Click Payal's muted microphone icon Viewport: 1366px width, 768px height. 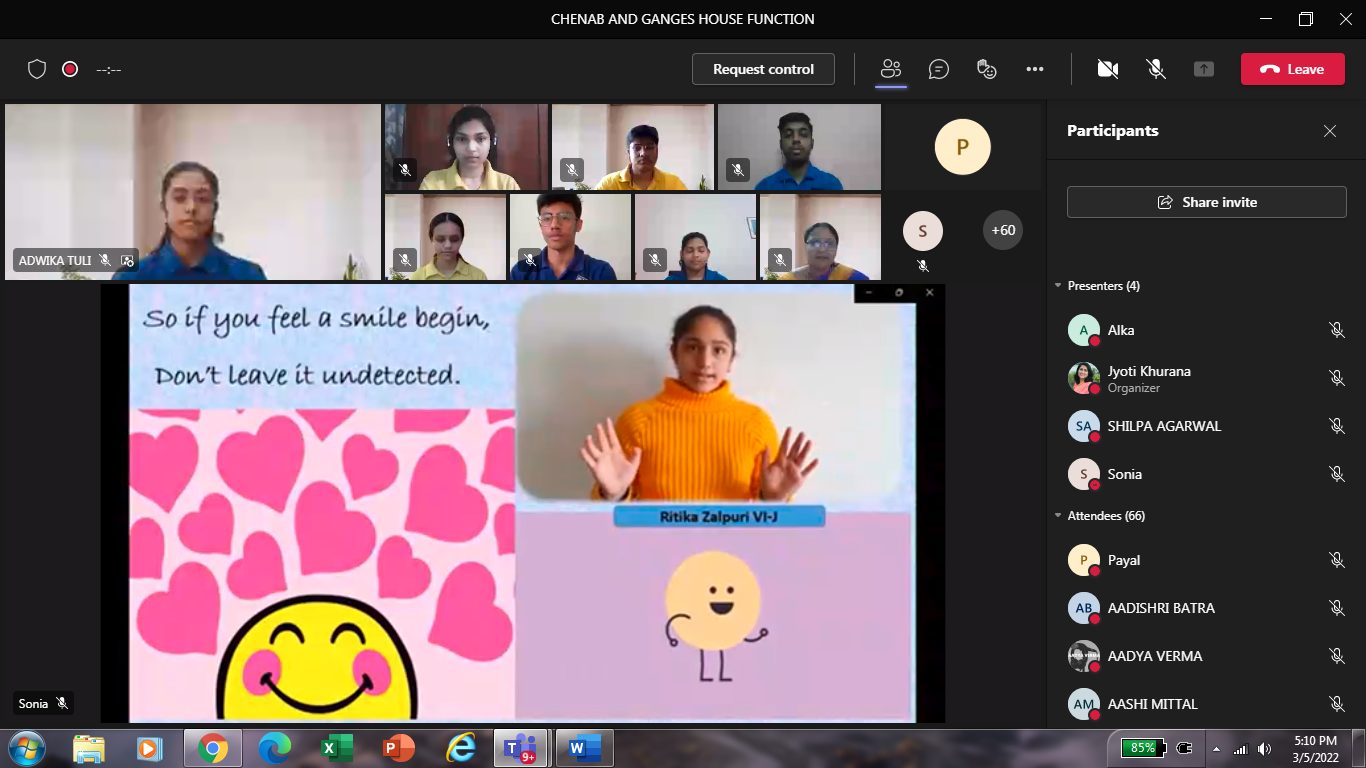pos(1336,560)
